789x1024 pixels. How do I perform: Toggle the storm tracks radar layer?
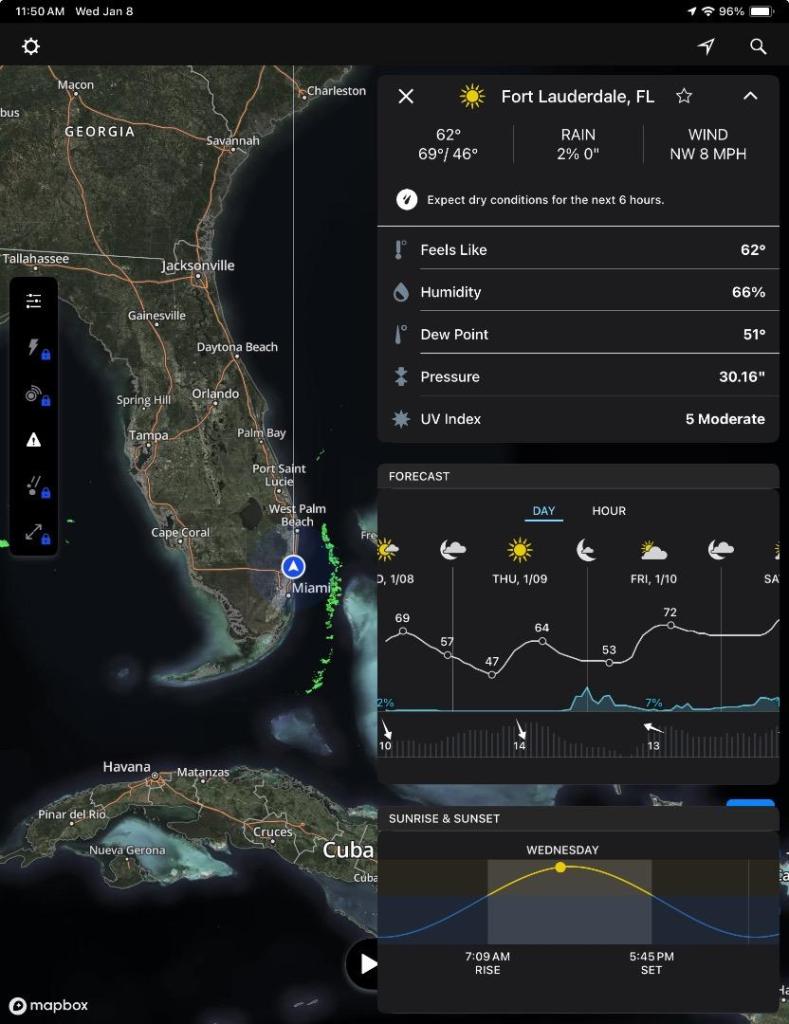click(x=34, y=395)
